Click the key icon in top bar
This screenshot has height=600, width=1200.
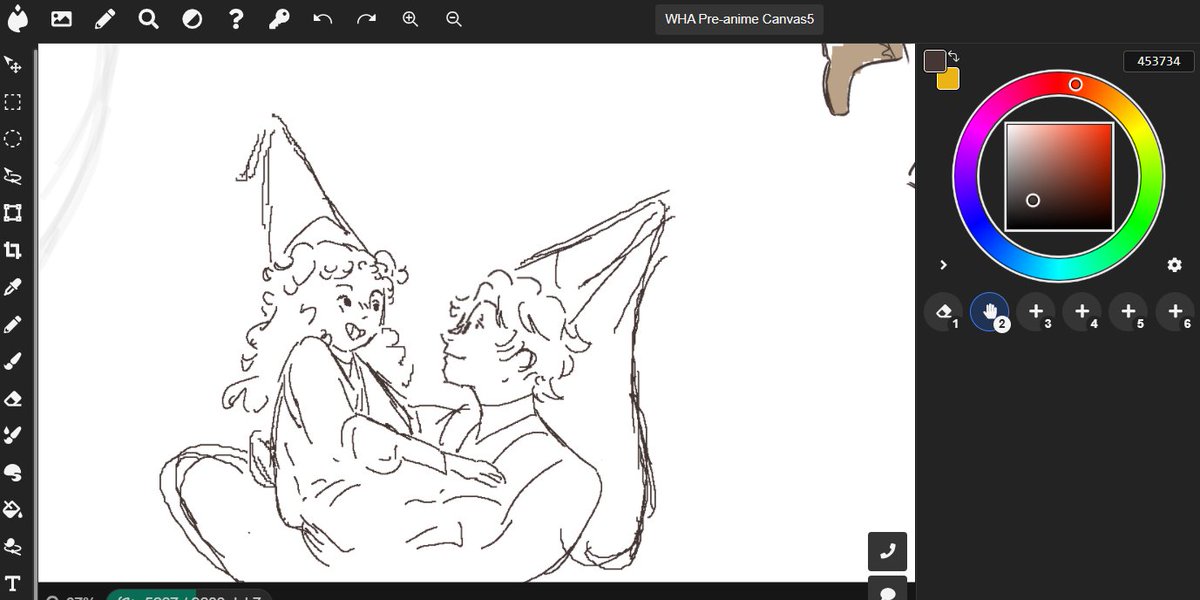pyautogui.click(x=279, y=18)
